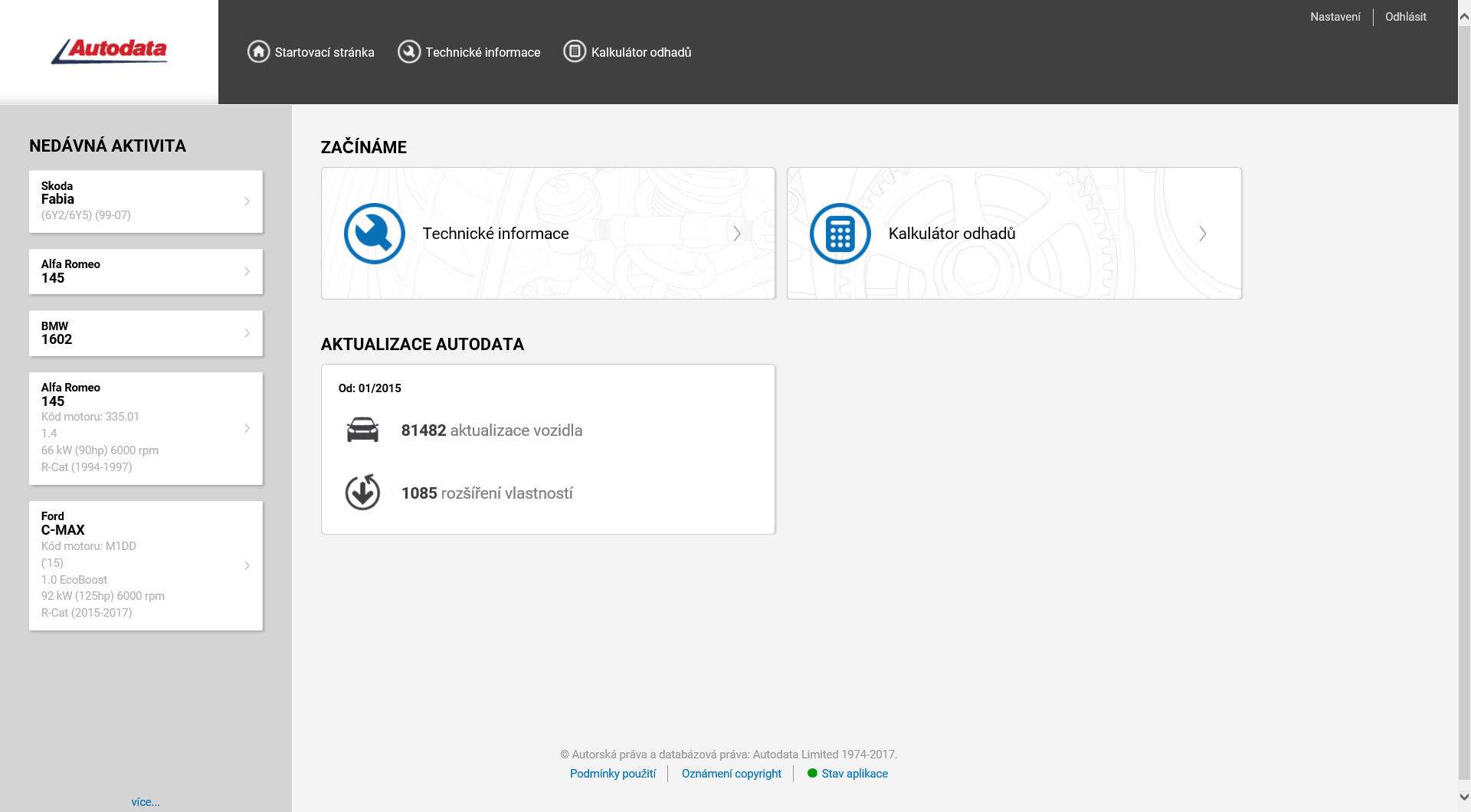
Task: Click Odhlásit to log out
Action: tap(1405, 17)
